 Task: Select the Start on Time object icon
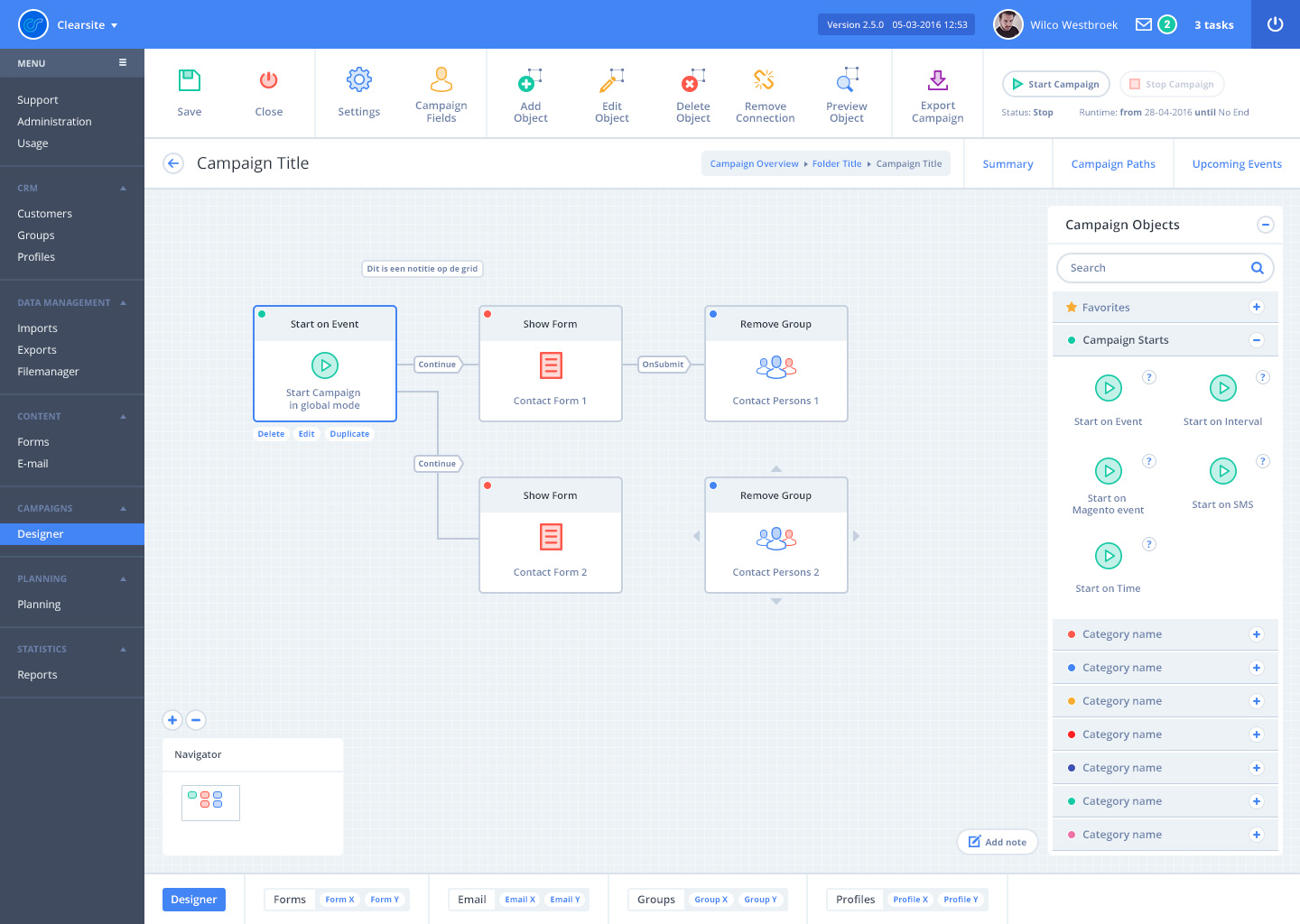[1109, 555]
